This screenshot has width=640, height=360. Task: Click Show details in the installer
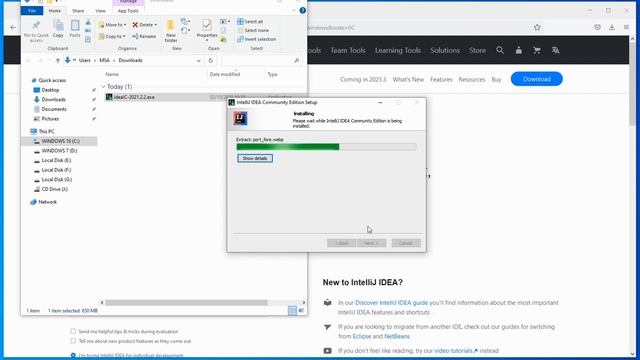pos(255,158)
